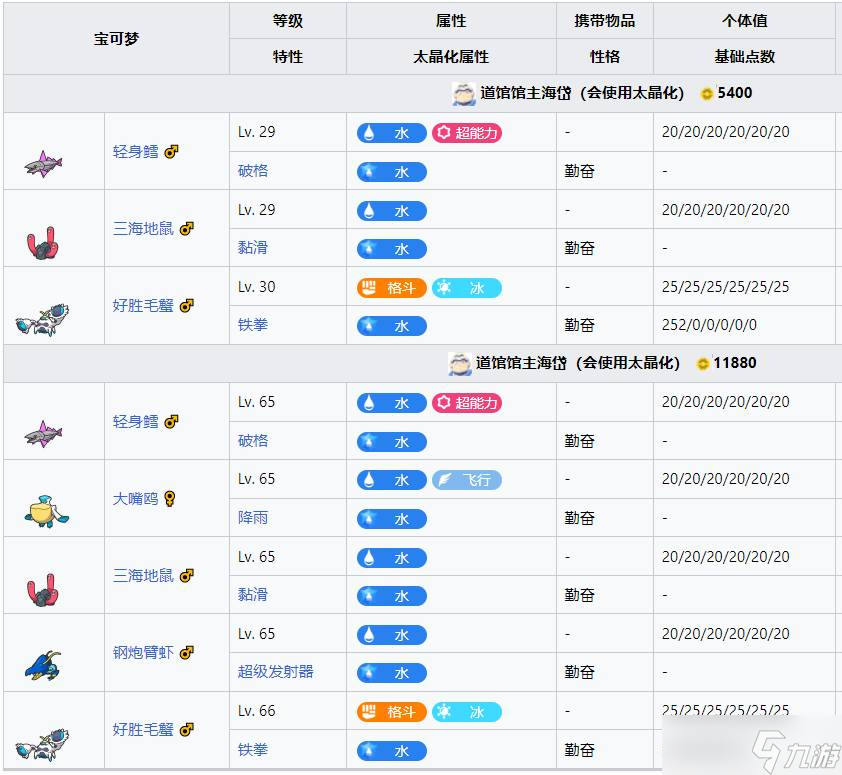The width and height of the screenshot is (842, 775).
Task: Click the coin icon next to 11880
Action: [702, 364]
